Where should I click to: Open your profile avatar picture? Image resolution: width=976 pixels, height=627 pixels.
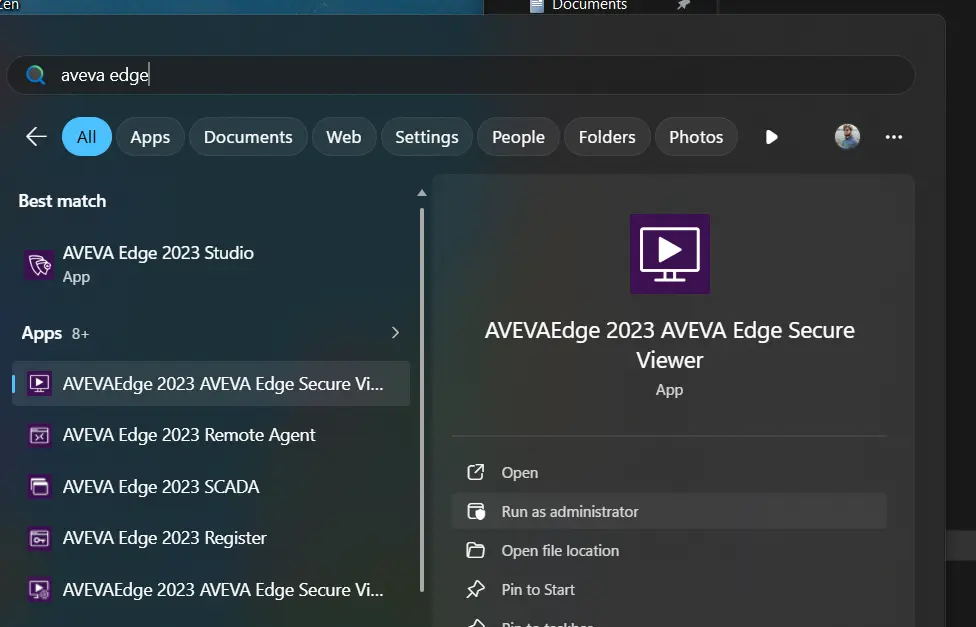point(847,136)
